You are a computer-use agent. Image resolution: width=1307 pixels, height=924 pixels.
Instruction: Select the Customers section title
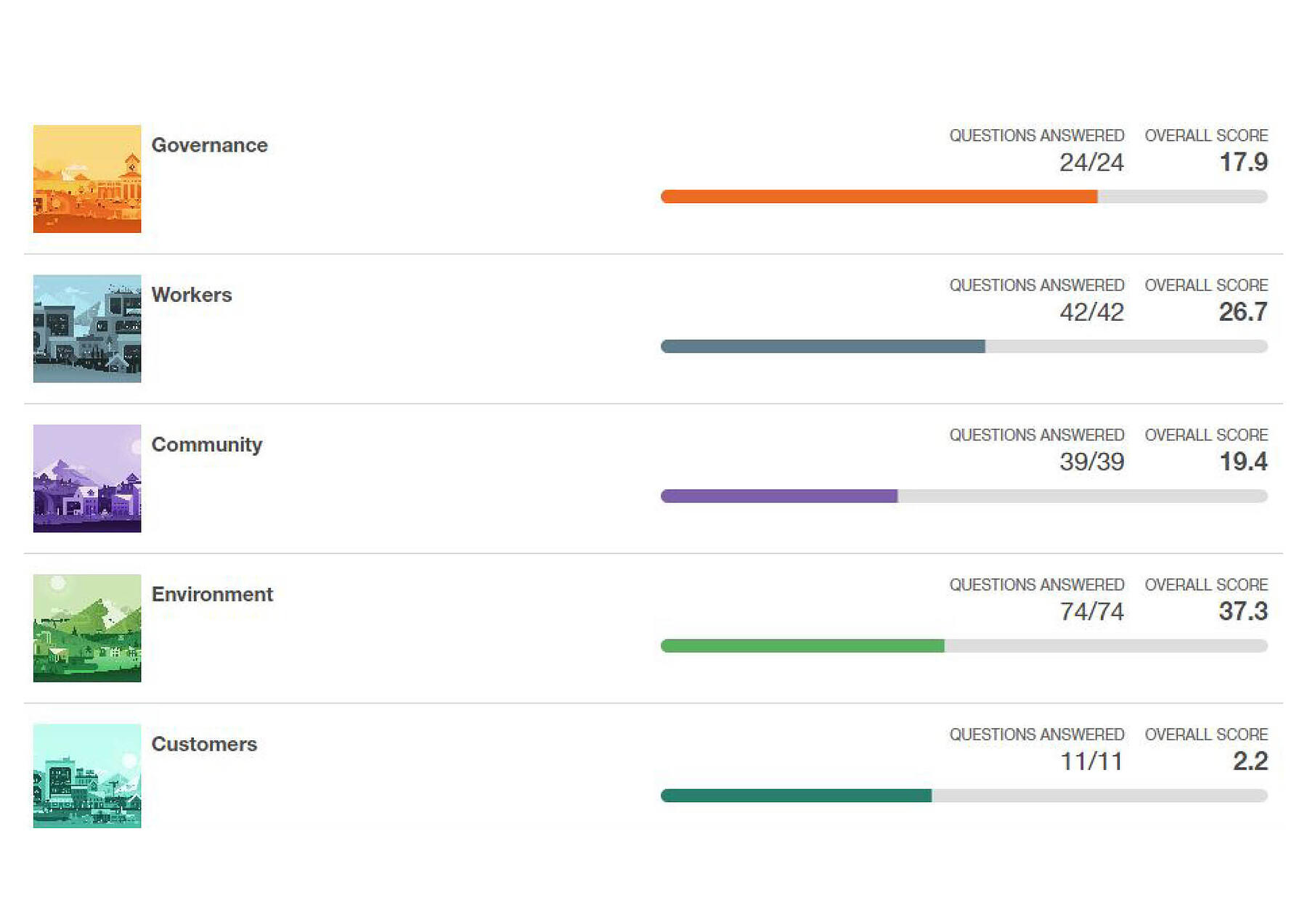coord(204,744)
